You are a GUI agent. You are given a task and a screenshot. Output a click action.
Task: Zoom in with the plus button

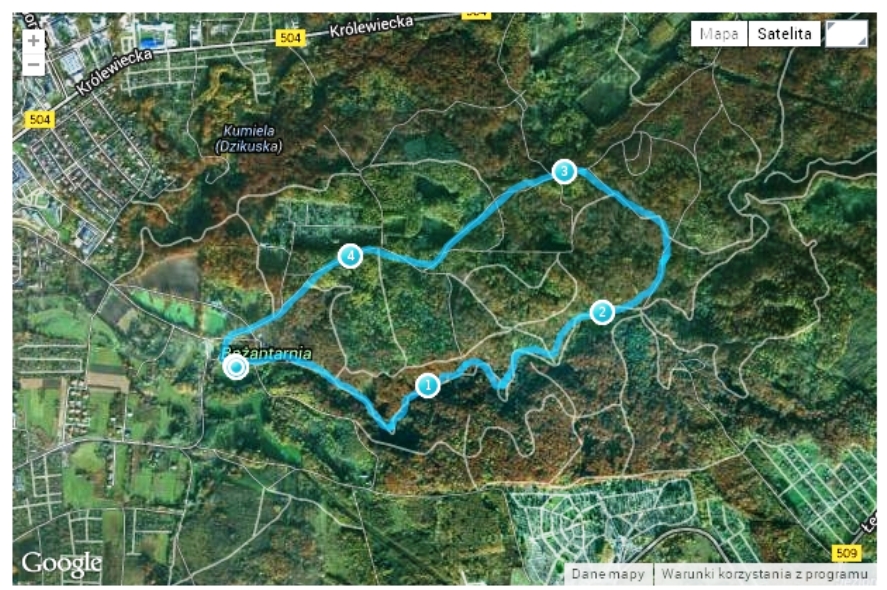(x=33, y=41)
